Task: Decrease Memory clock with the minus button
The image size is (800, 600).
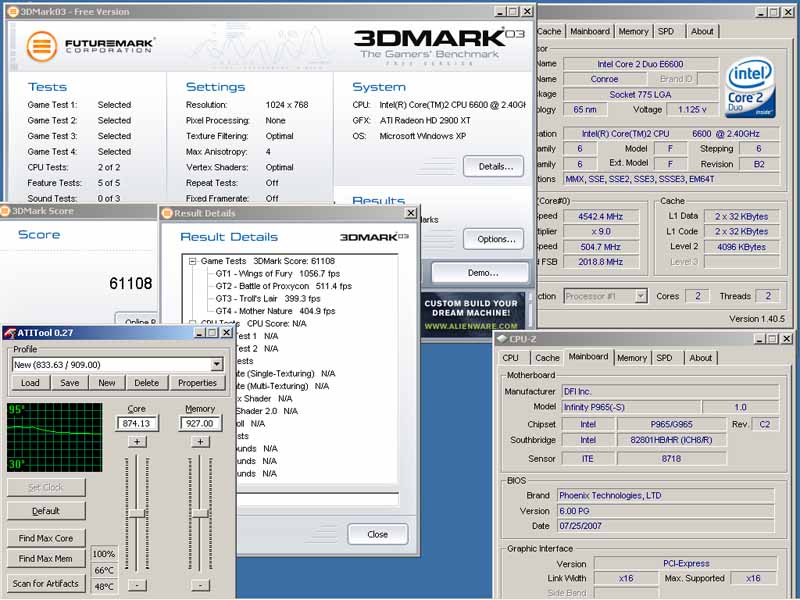Action: (200, 585)
